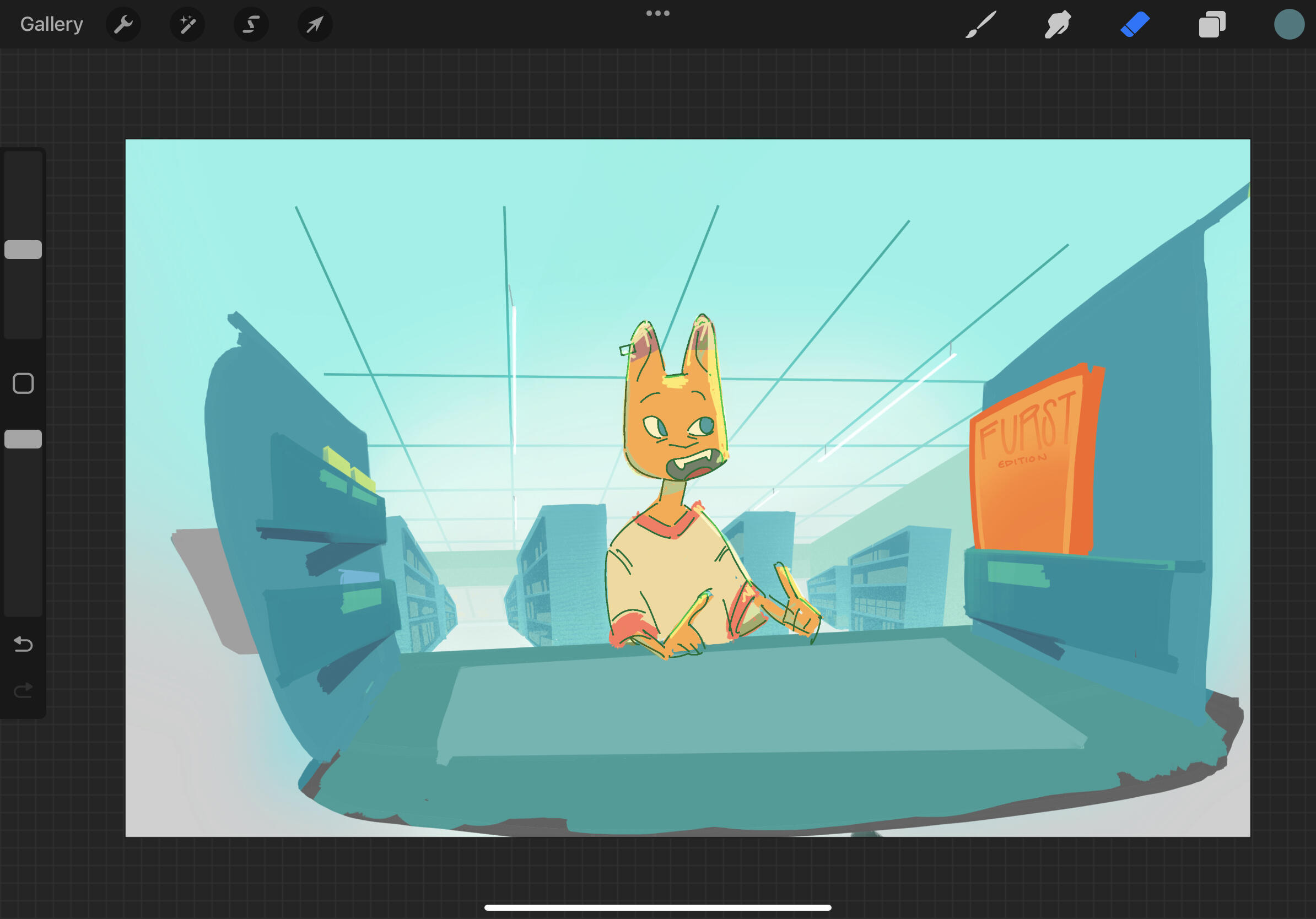Activate the Selection tool
Screen dimensions: 1316x919
251,24
